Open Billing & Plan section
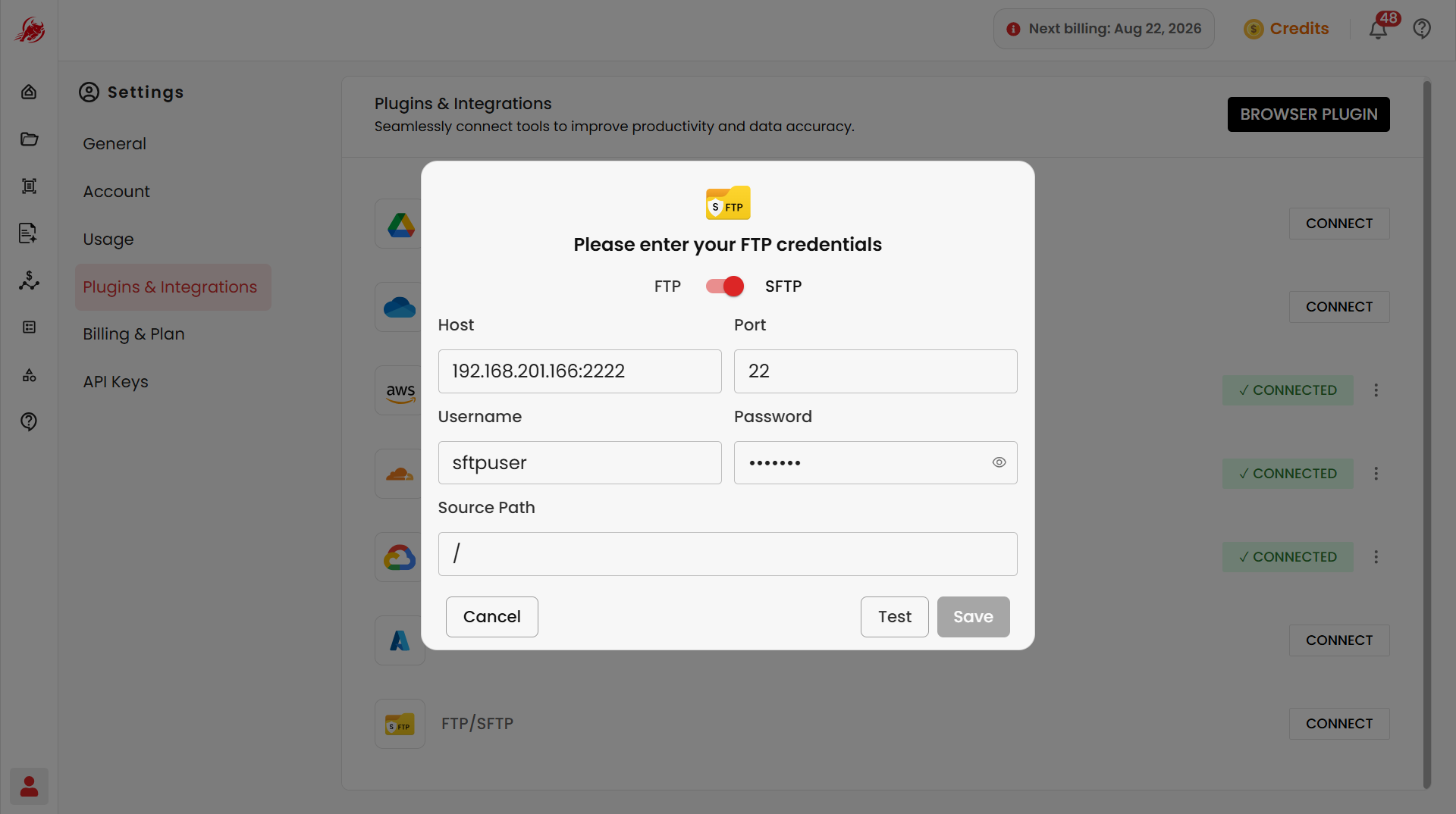Viewport: 1456px width, 814px height. [x=133, y=333]
